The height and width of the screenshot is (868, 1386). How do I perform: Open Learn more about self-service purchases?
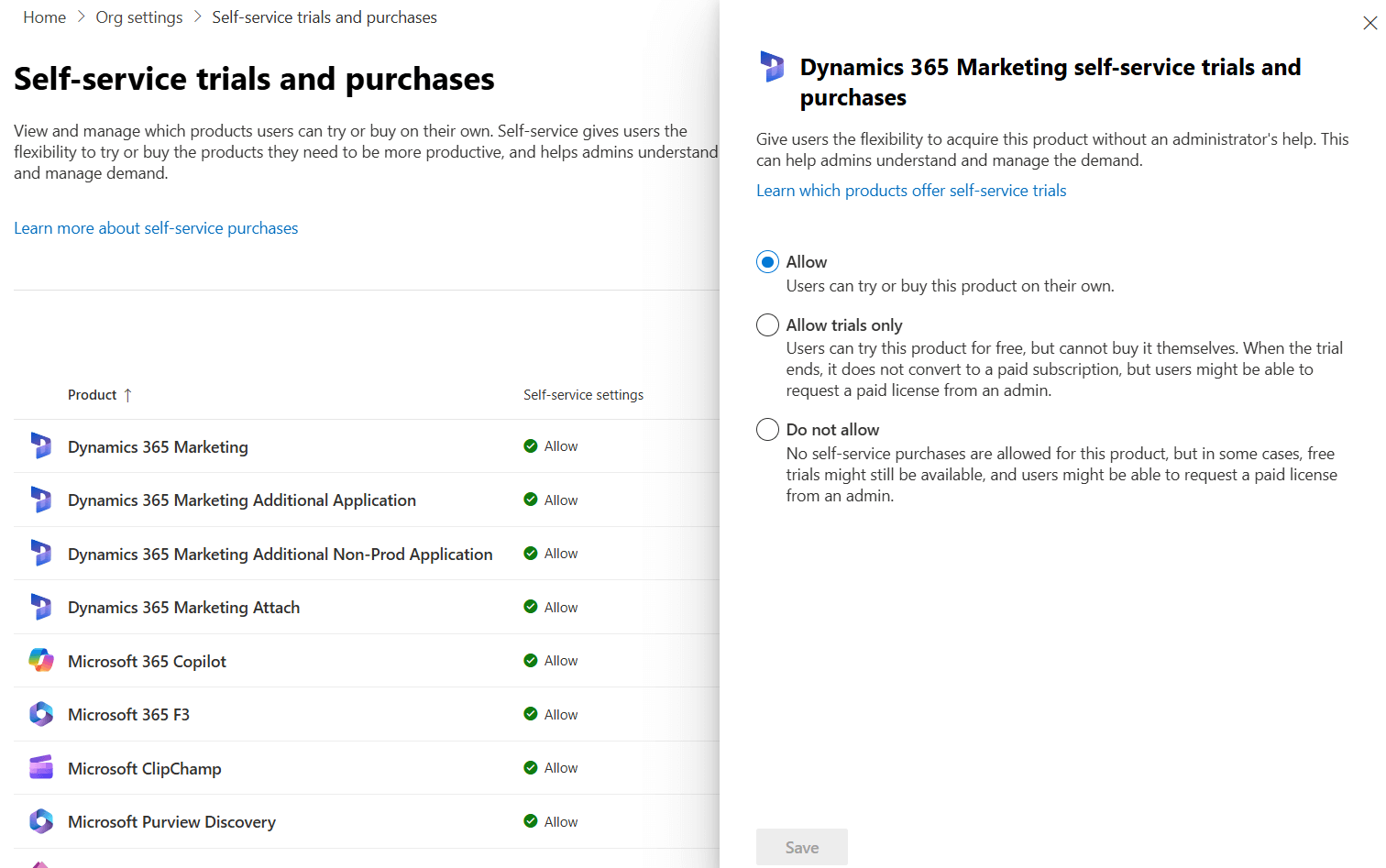(x=156, y=227)
